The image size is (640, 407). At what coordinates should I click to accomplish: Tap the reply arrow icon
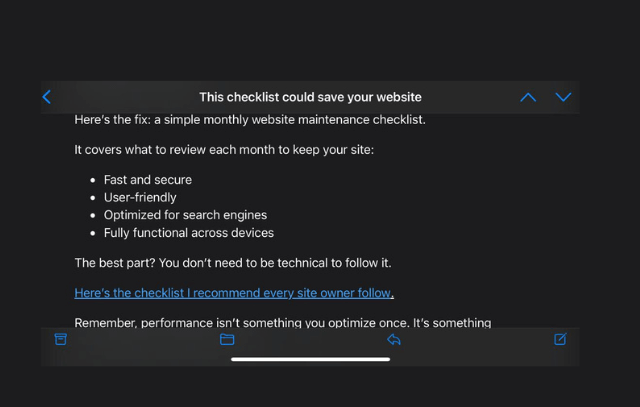tap(394, 340)
